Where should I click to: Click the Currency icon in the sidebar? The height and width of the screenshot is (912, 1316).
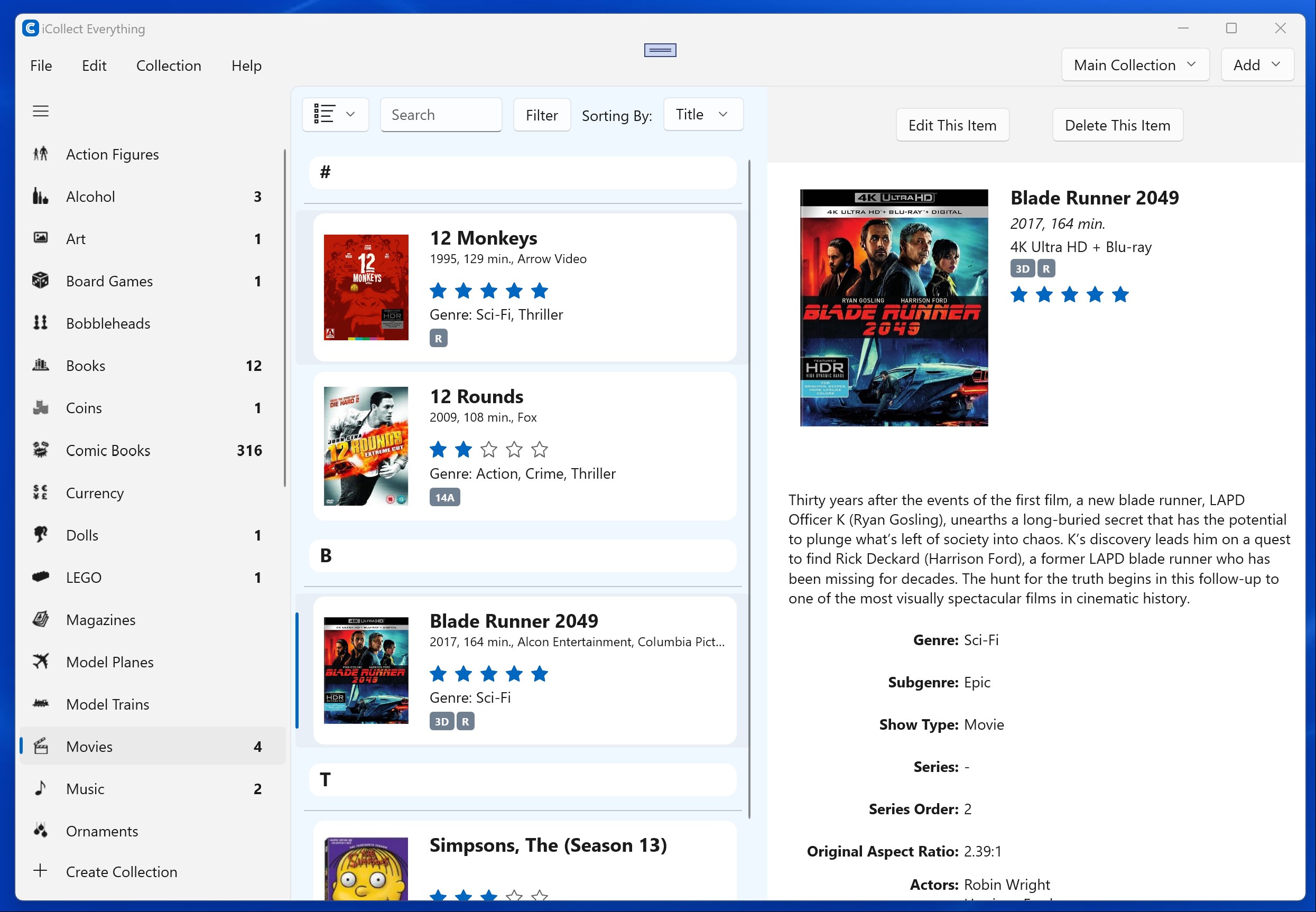coord(40,492)
